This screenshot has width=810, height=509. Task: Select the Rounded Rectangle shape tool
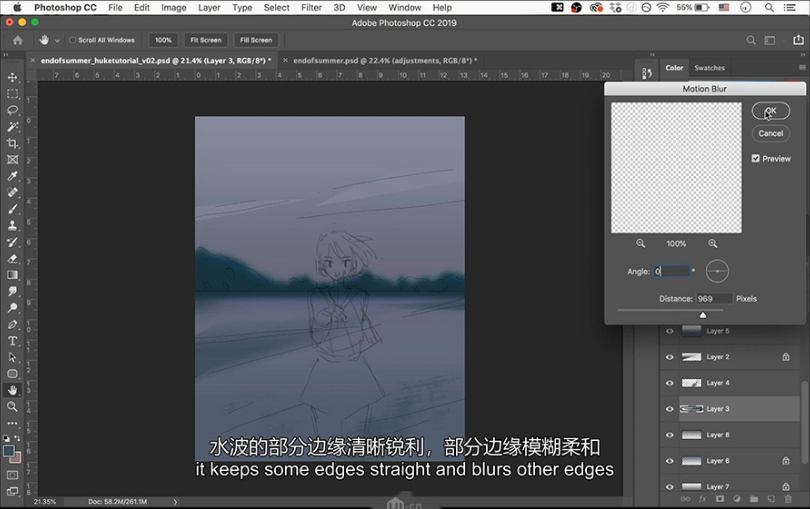(12, 374)
